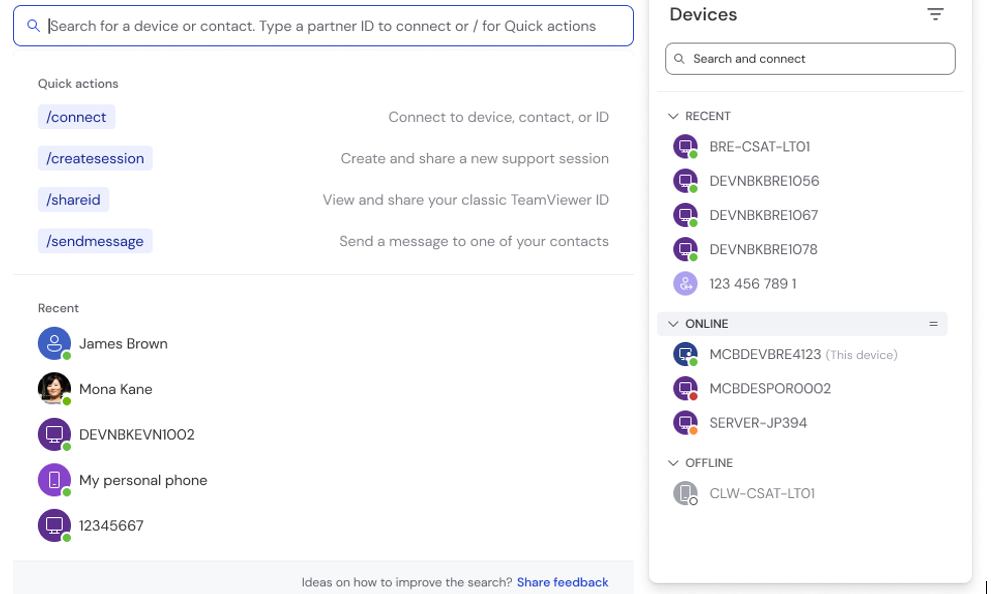Select the /sendmessage quick action

(95, 241)
